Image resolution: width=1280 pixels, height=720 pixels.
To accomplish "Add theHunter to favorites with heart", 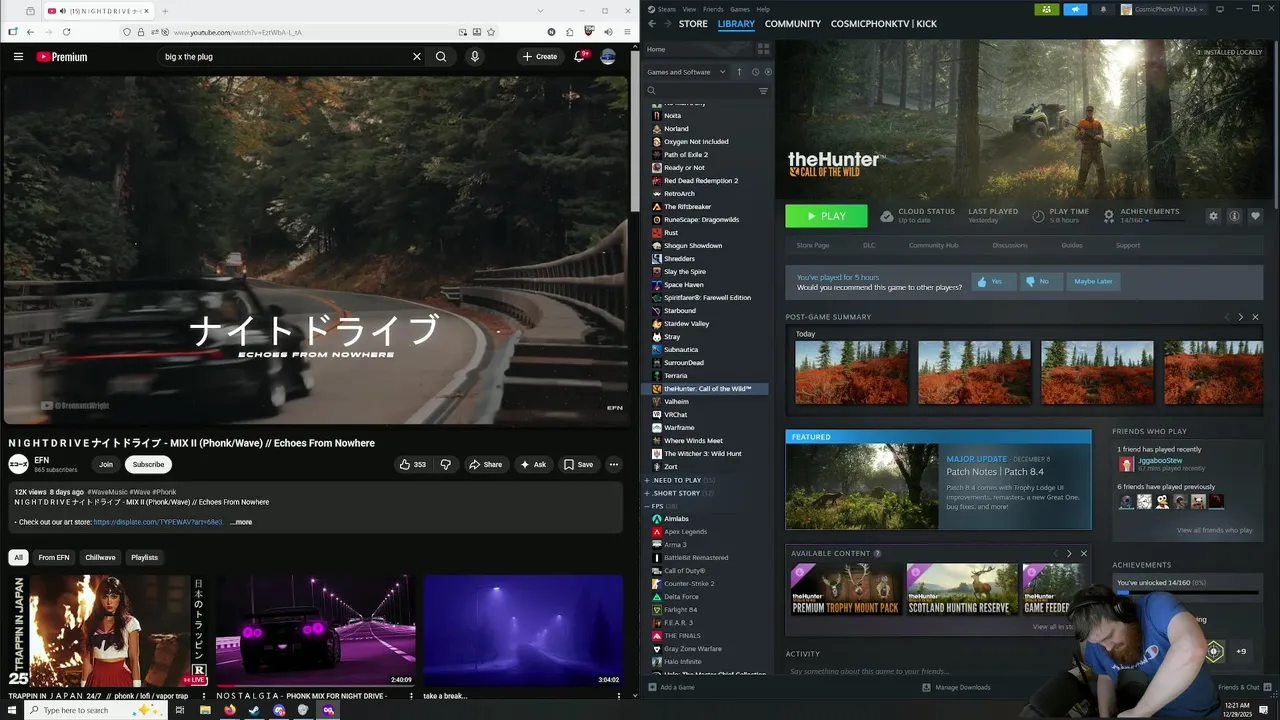I will tap(1255, 216).
